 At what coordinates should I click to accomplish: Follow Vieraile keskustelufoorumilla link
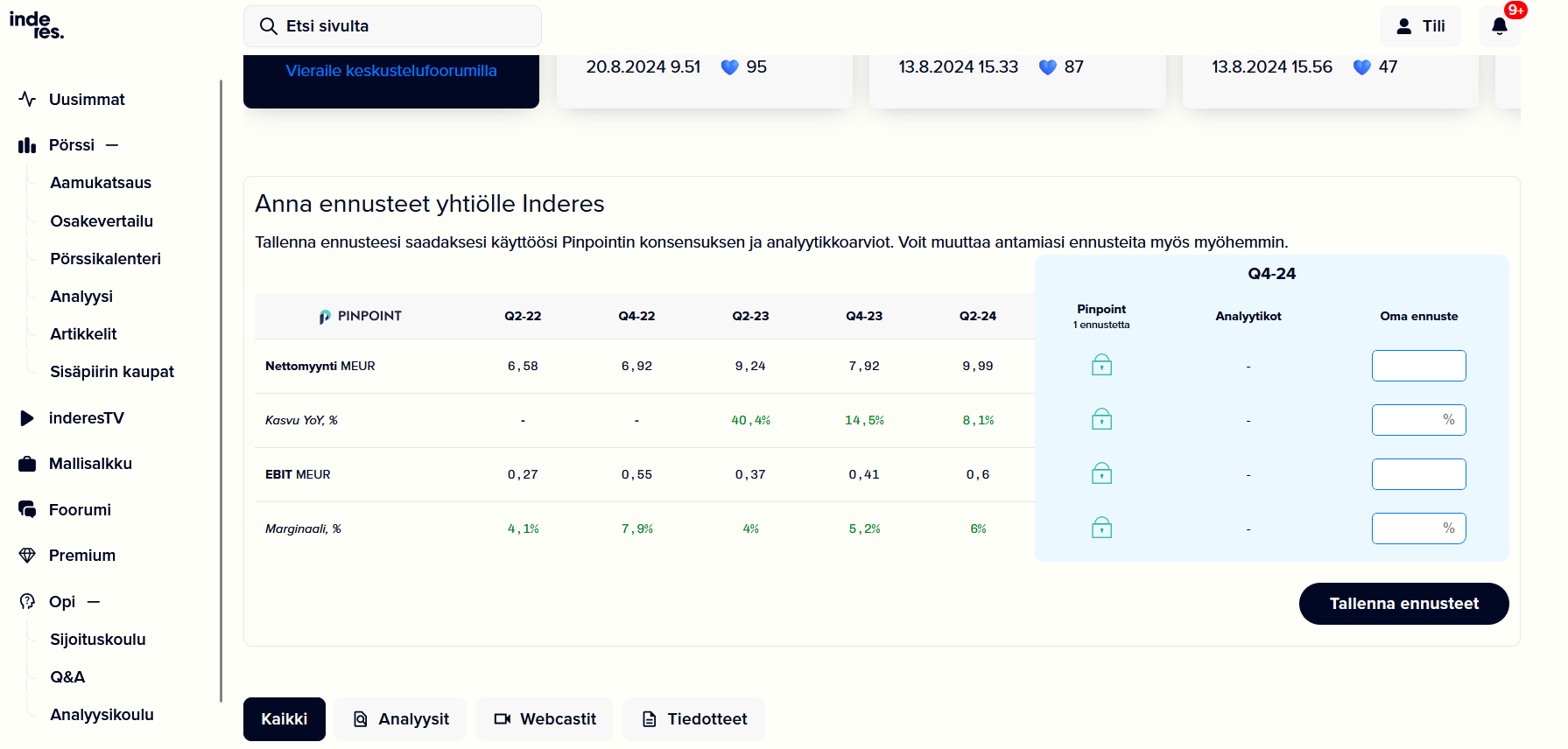390,71
